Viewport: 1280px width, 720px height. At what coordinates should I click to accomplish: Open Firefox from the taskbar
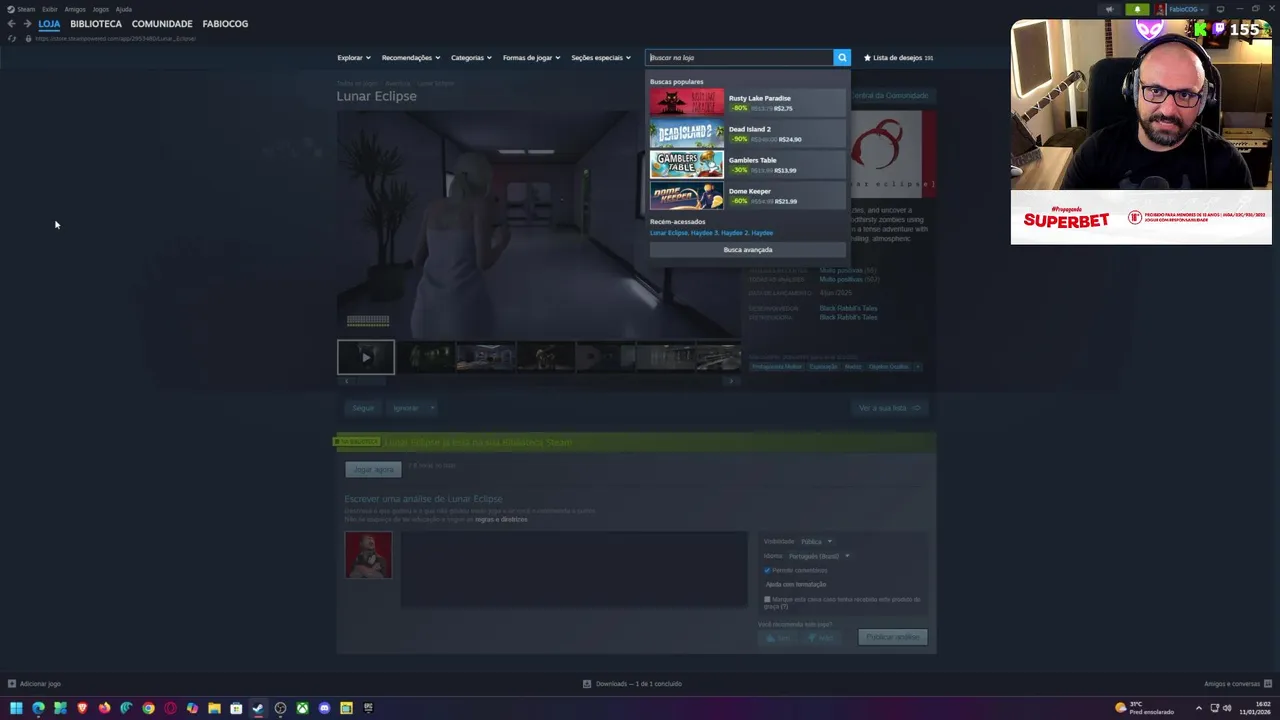[x=104, y=708]
